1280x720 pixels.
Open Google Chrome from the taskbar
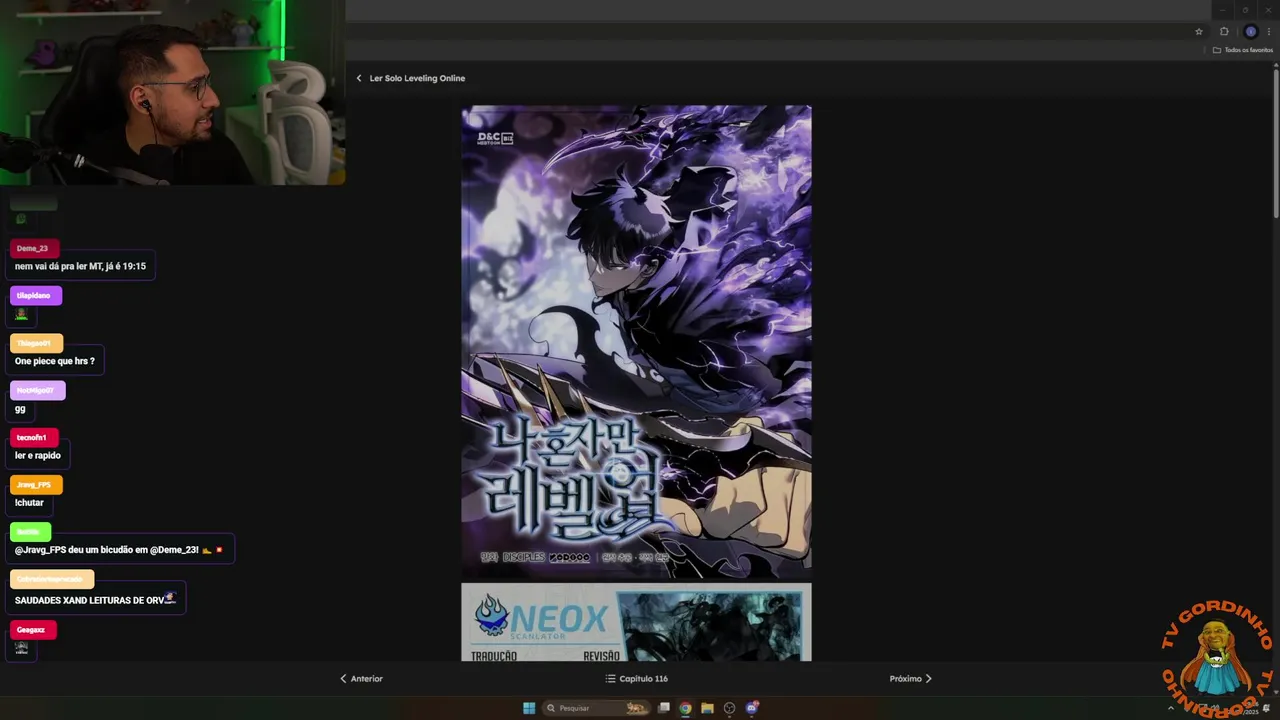click(x=685, y=708)
